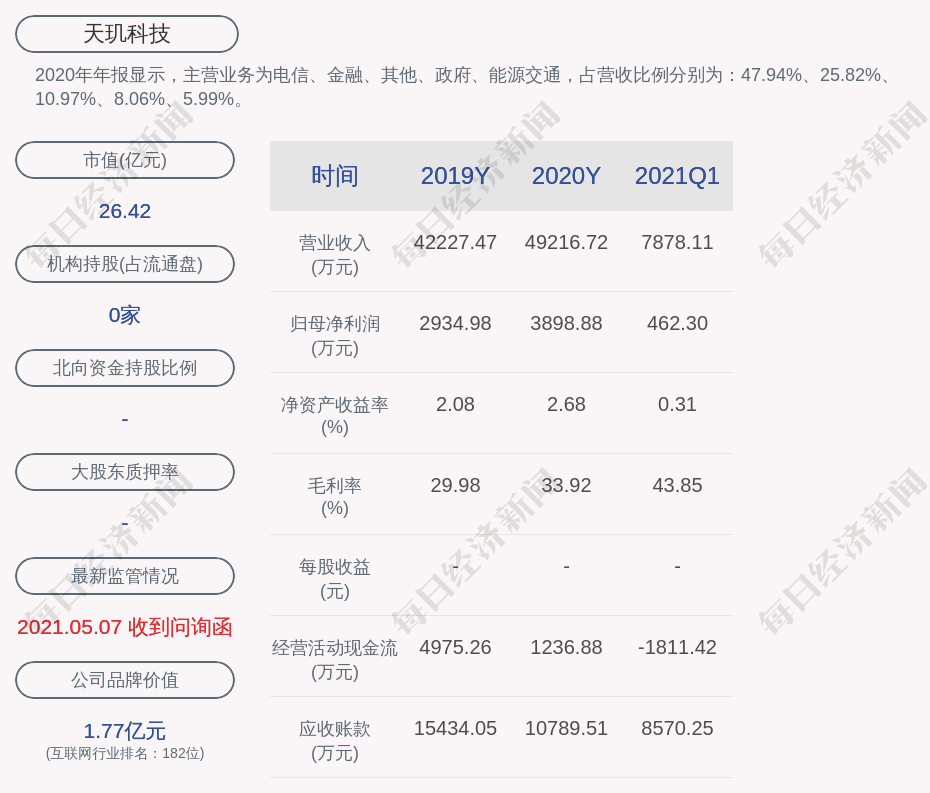Click the 归母净利润(万元) row label
The height and width of the screenshot is (793, 930).
pos(335,336)
